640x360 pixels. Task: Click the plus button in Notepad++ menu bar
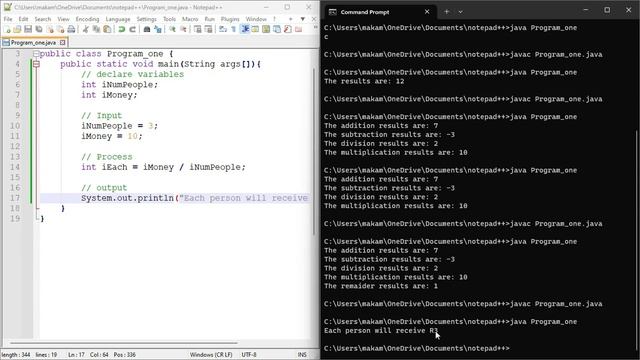(x=291, y=19)
